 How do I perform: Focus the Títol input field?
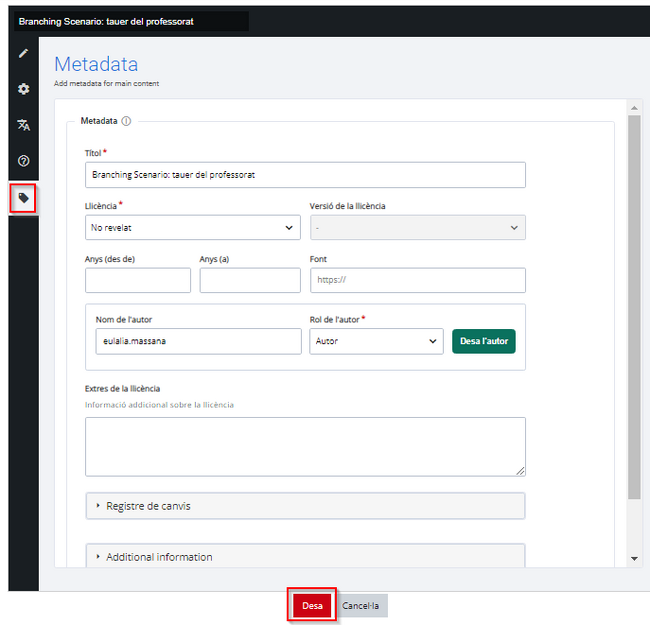click(306, 175)
